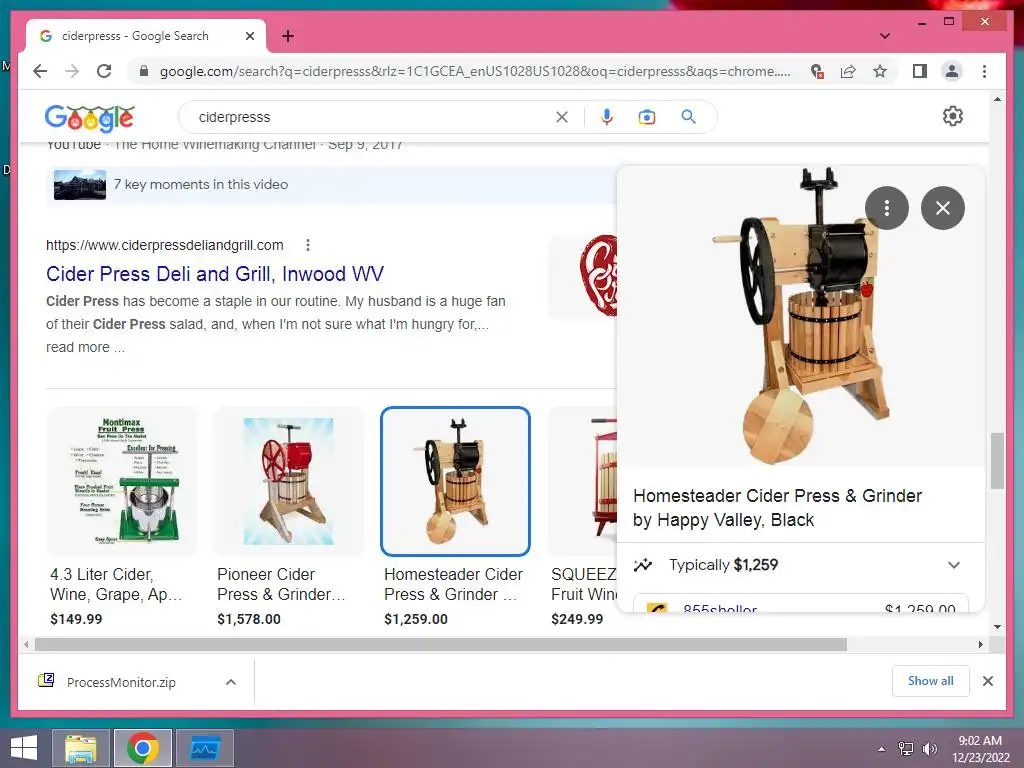Image resolution: width=1024 pixels, height=768 pixels.
Task: Select the Homesteader Cider Press thumbnail
Action: click(x=455, y=481)
